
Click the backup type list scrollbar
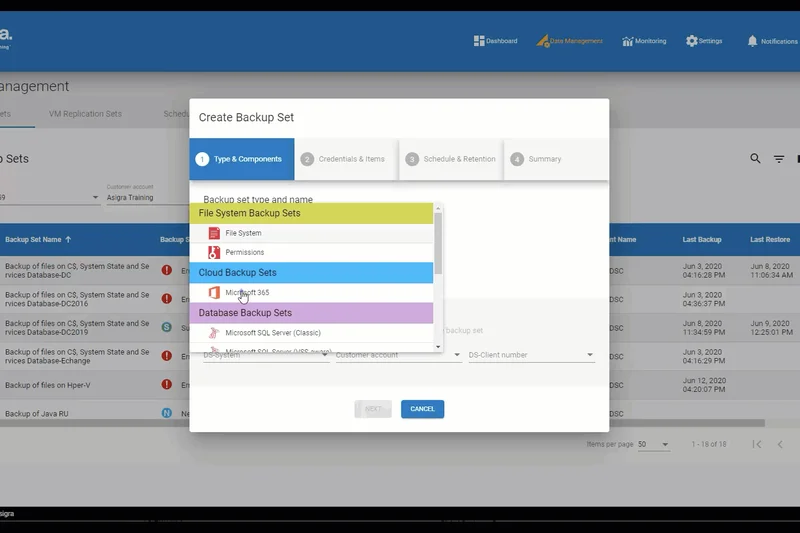point(437,235)
